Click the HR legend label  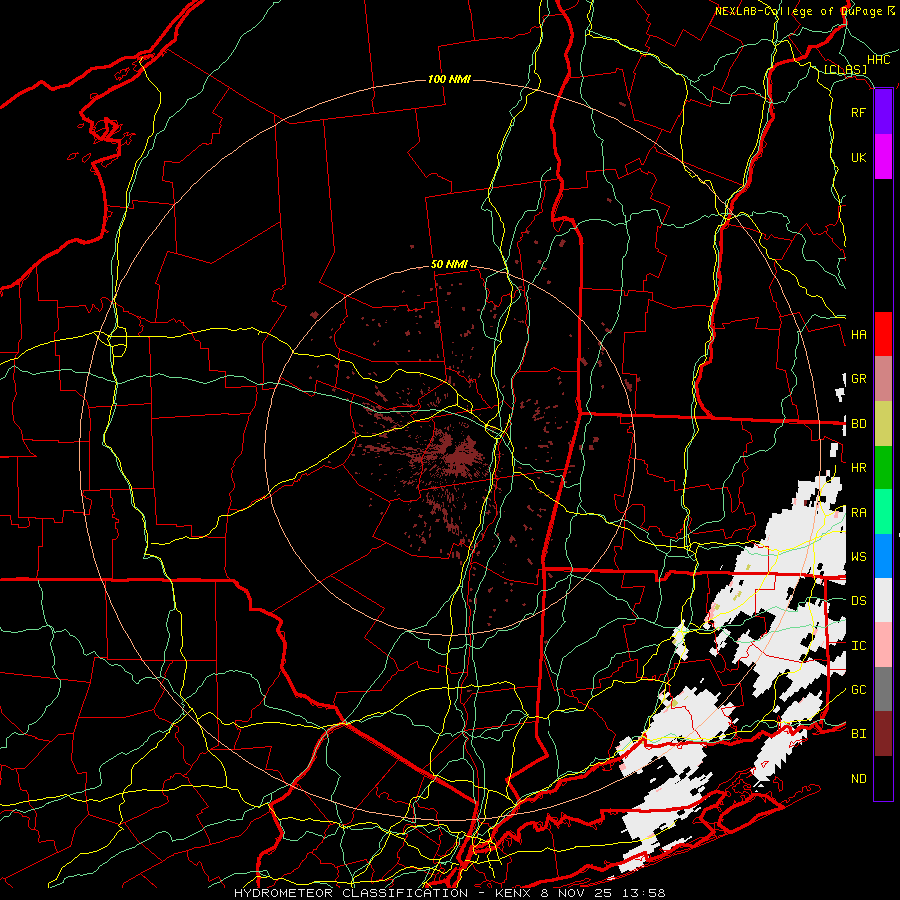click(858, 468)
